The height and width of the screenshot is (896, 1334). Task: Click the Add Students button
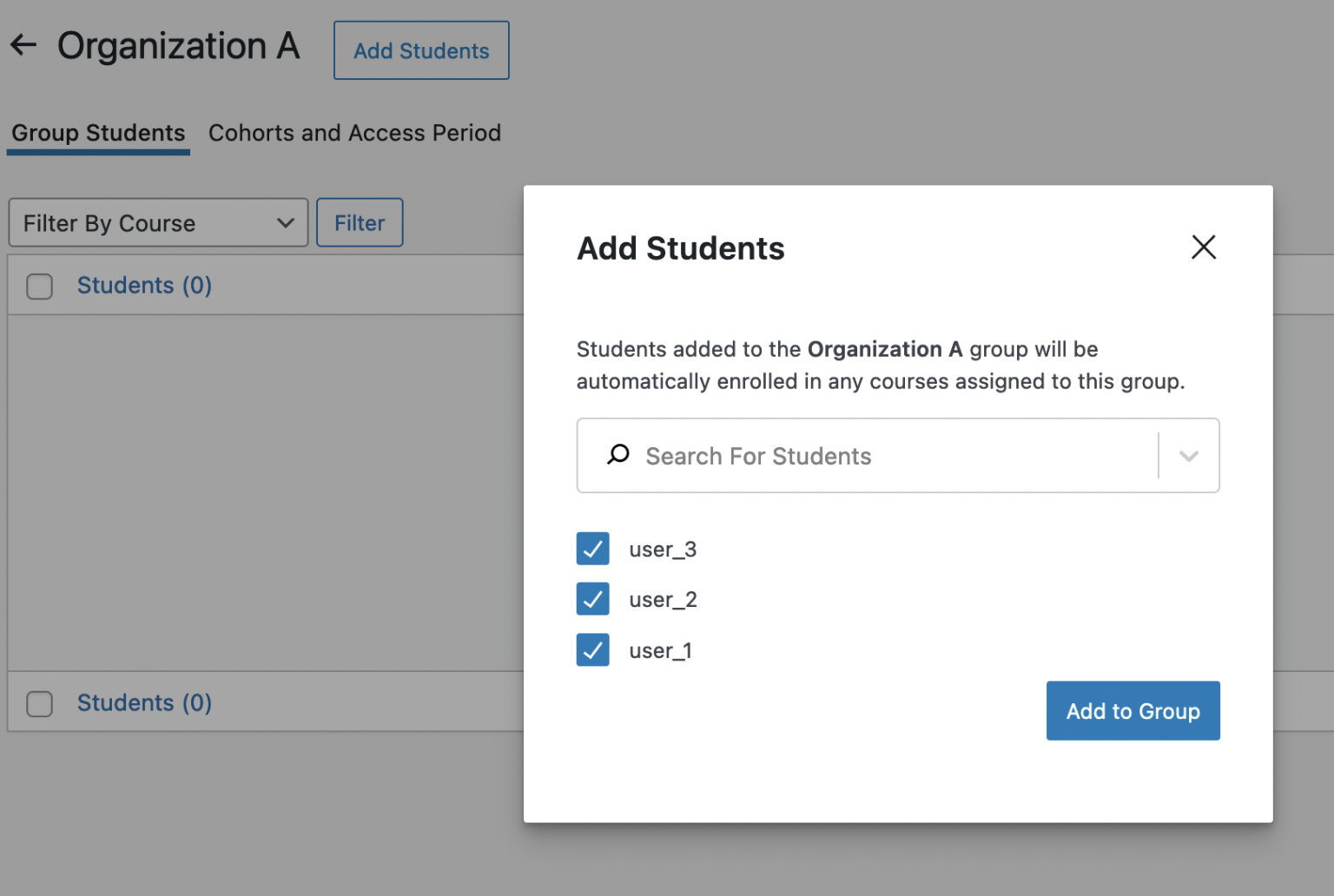pos(420,49)
